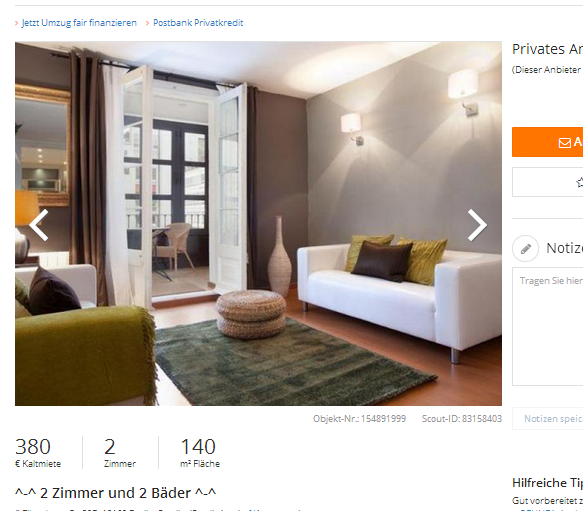Open the 'Jetzt Umzug fair finanzieren' link
Image resolution: width=583 pixels, height=511 pixels.
pyautogui.click(x=79, y=23)
